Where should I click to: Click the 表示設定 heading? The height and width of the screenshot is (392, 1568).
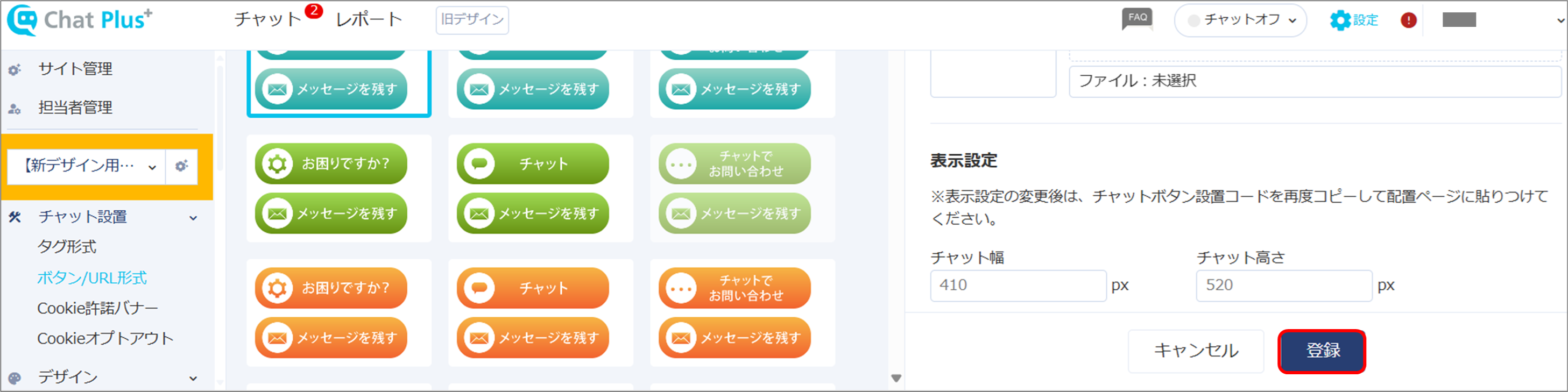point(964,161)
